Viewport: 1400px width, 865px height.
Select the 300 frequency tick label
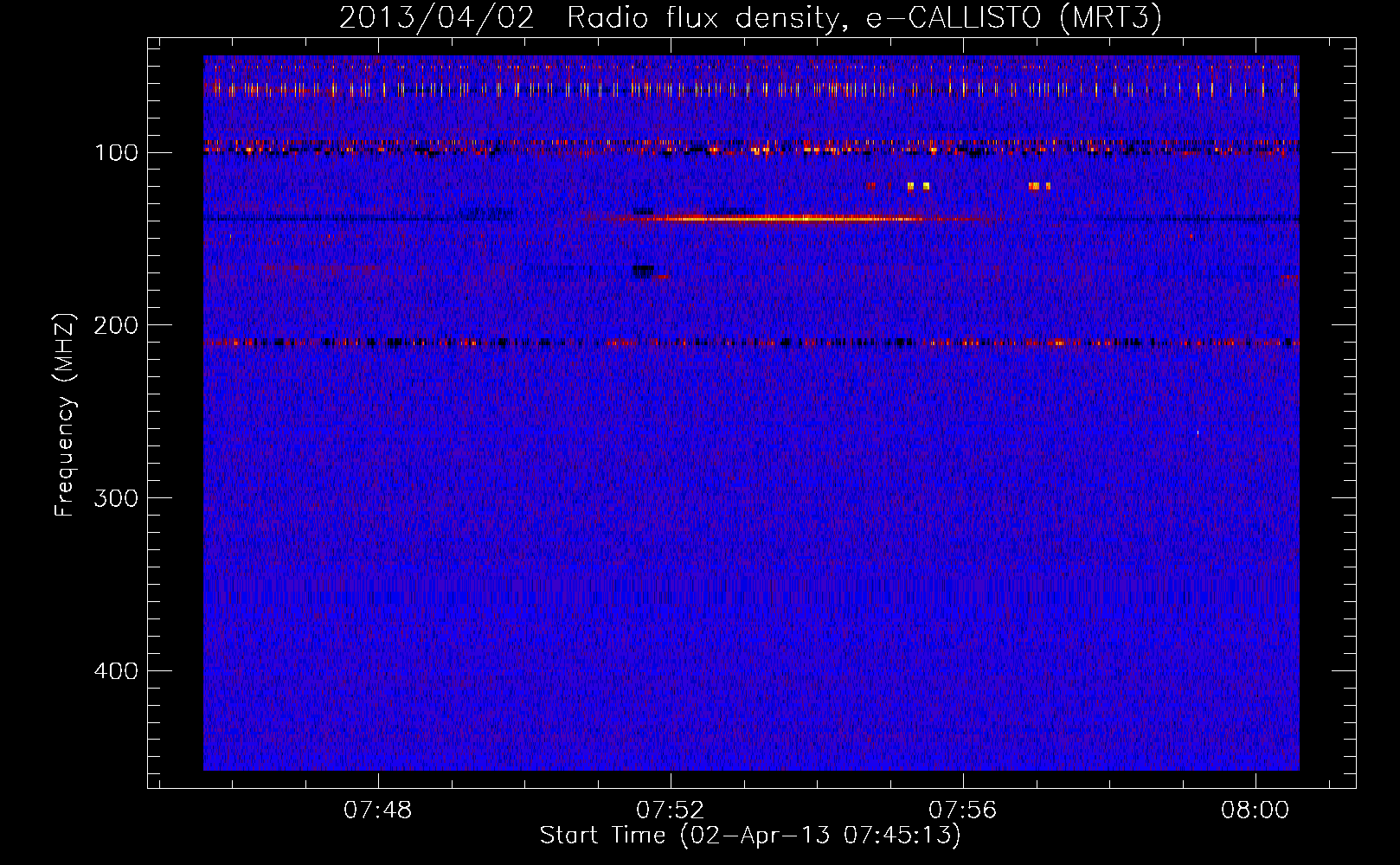[116, 498]
